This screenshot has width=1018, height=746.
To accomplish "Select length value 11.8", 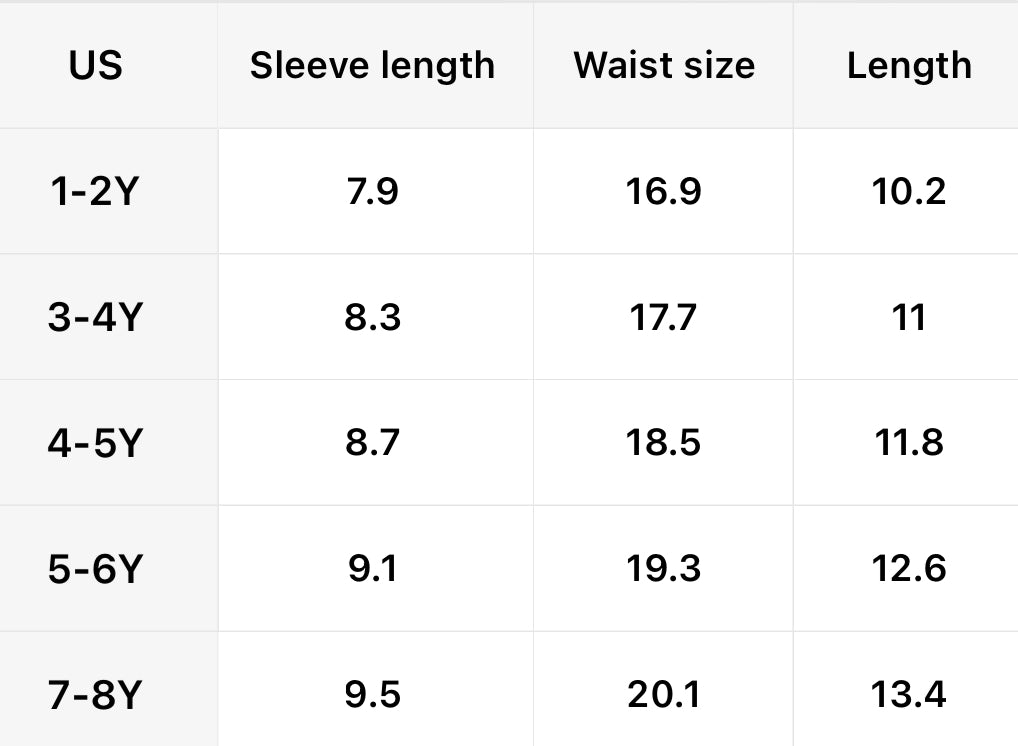I will click(x=909, y=443).
